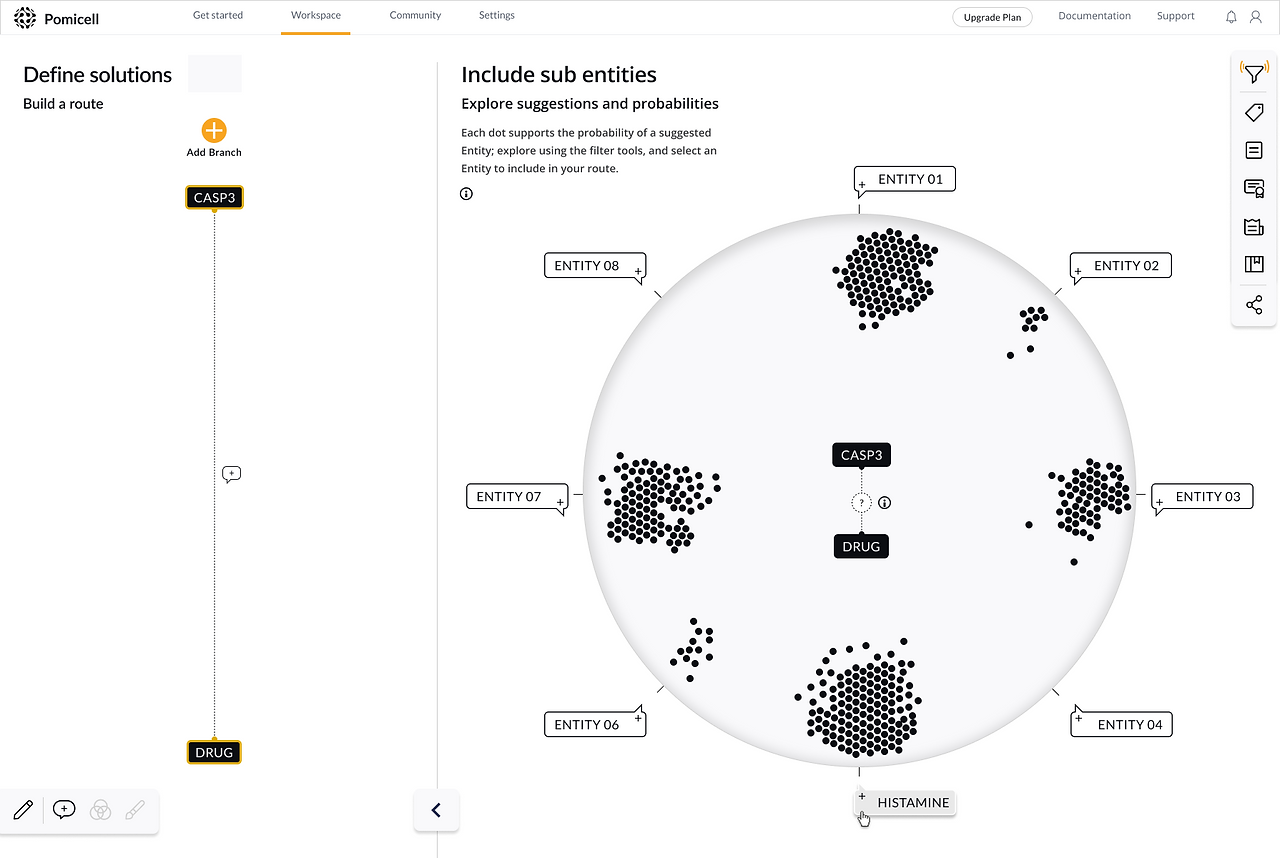Click the Upgrade Plan button
This screenshot has height=858, width=1280.
(992, 17)
